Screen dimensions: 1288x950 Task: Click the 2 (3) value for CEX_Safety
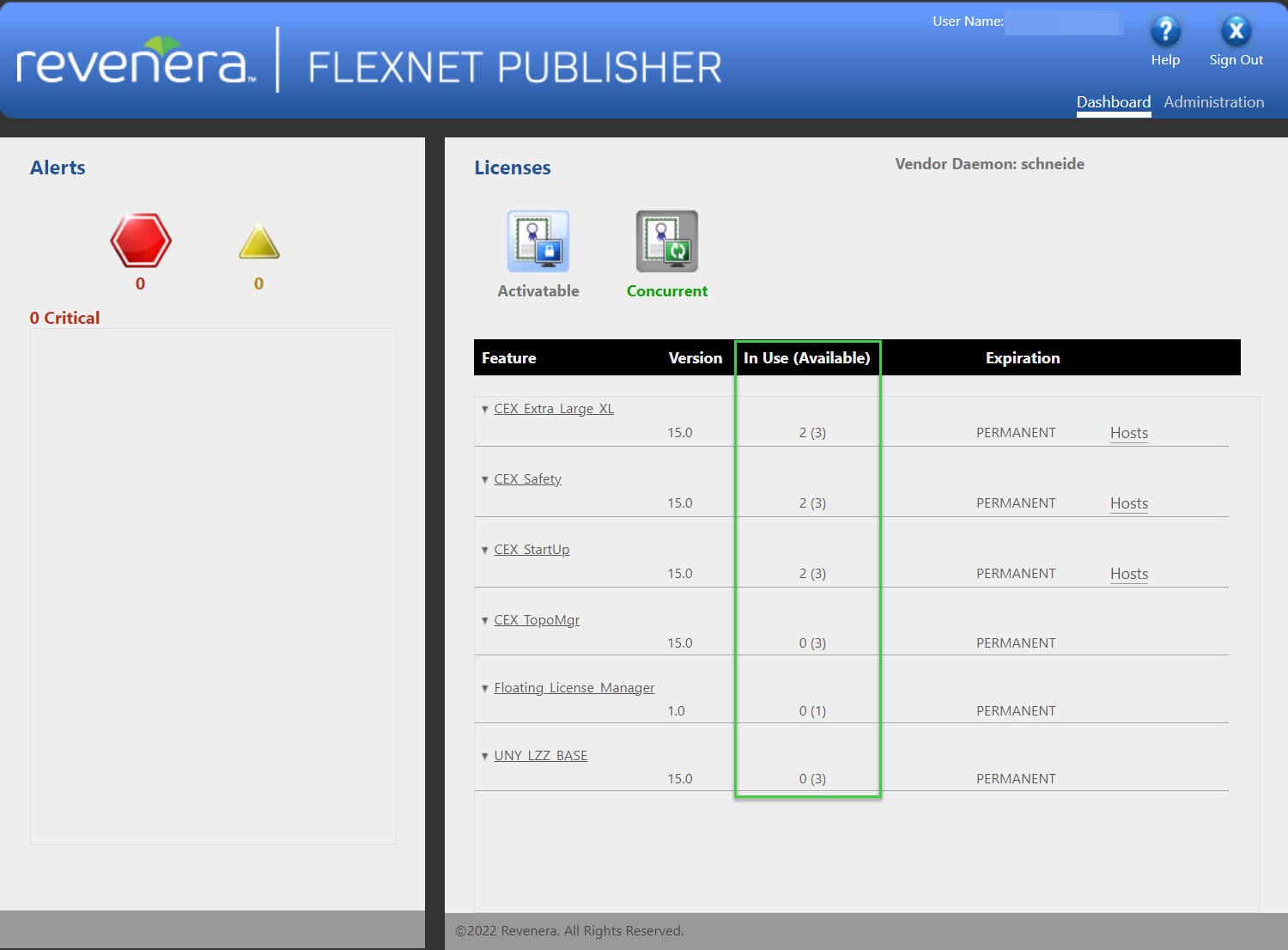[x=812, y=503]
